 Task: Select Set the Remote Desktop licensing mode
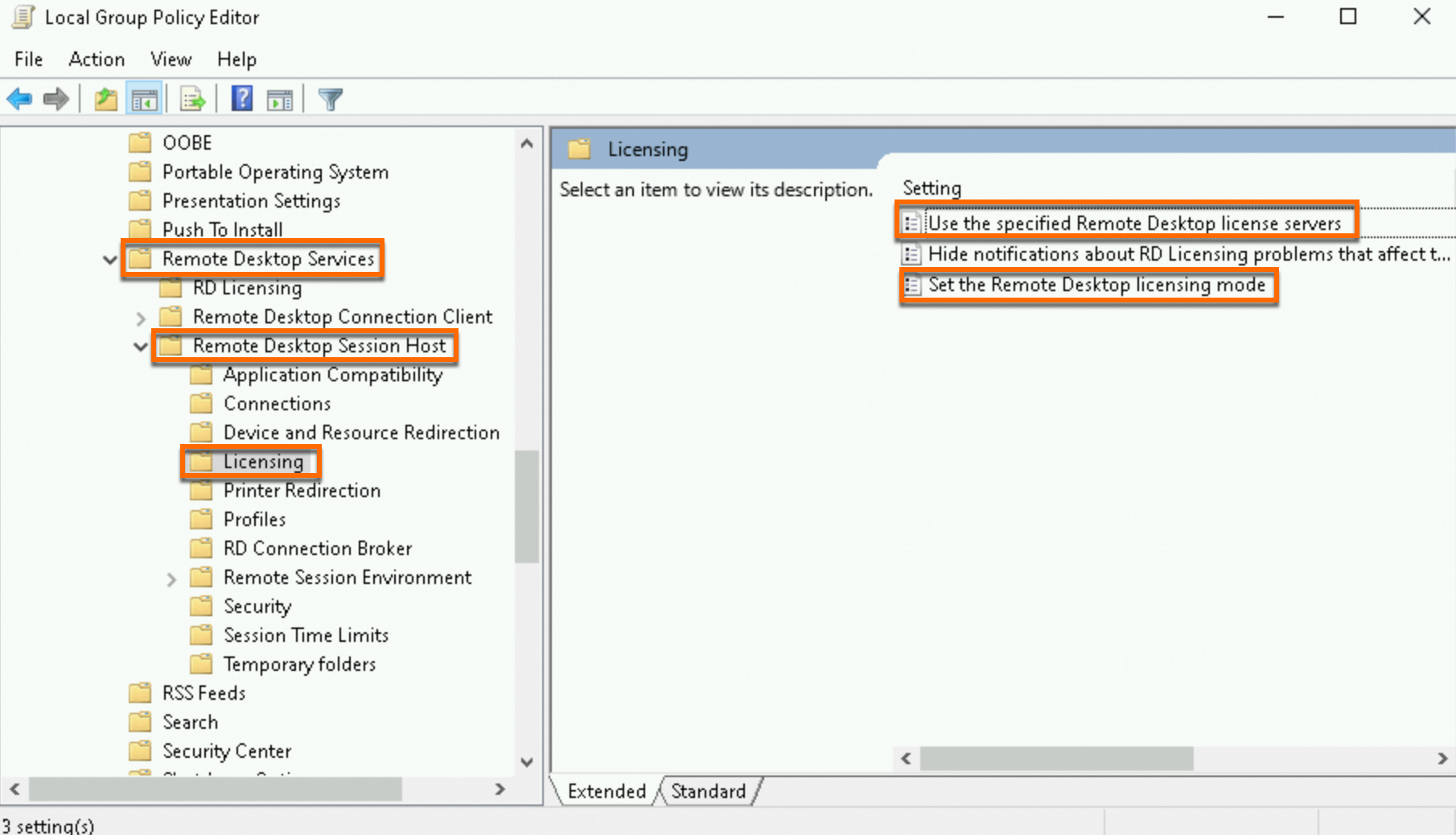click(x=1096, y=285)
